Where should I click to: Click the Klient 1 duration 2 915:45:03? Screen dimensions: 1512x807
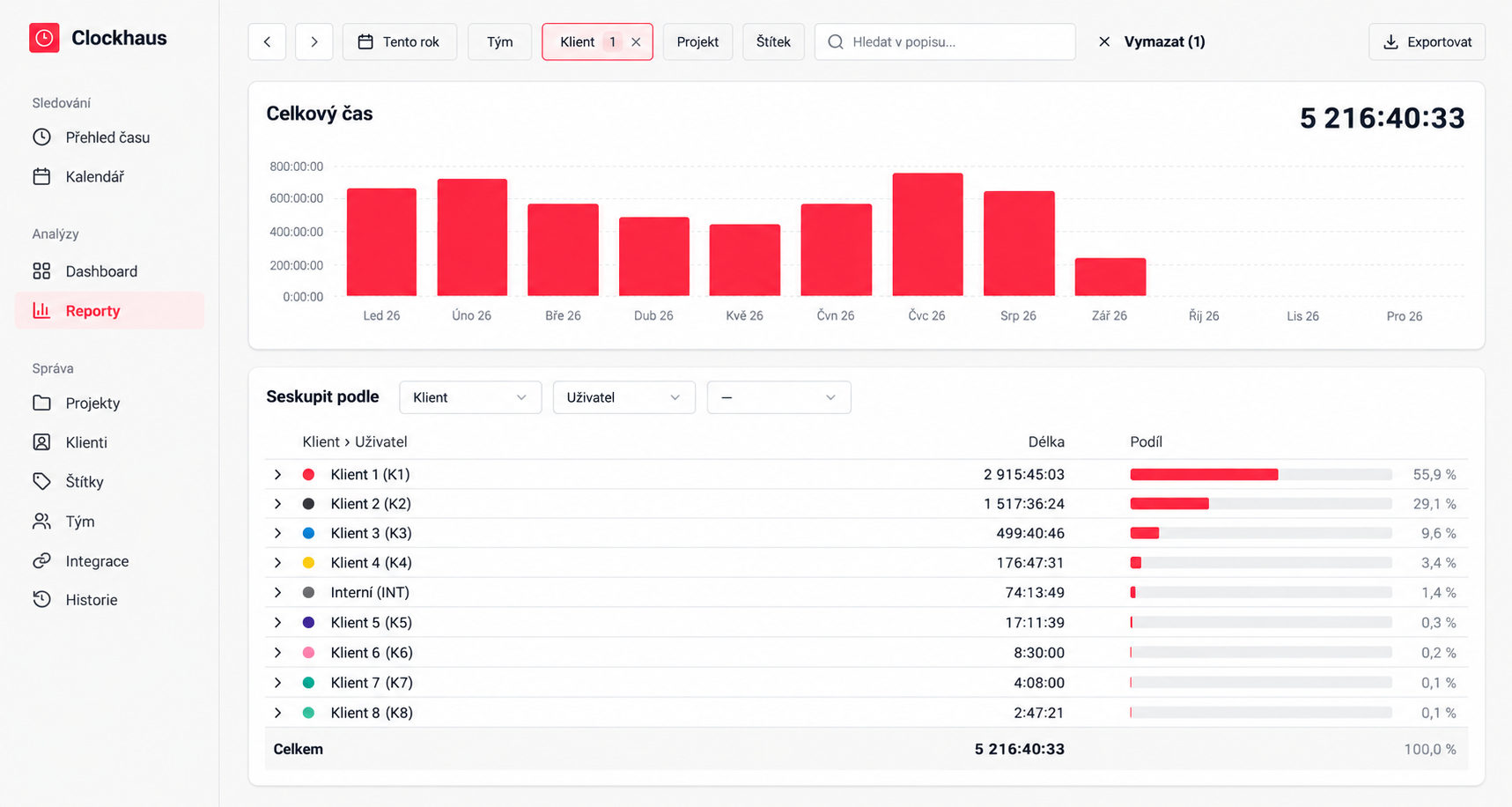pyautogui.click(x=1024, y=475)
